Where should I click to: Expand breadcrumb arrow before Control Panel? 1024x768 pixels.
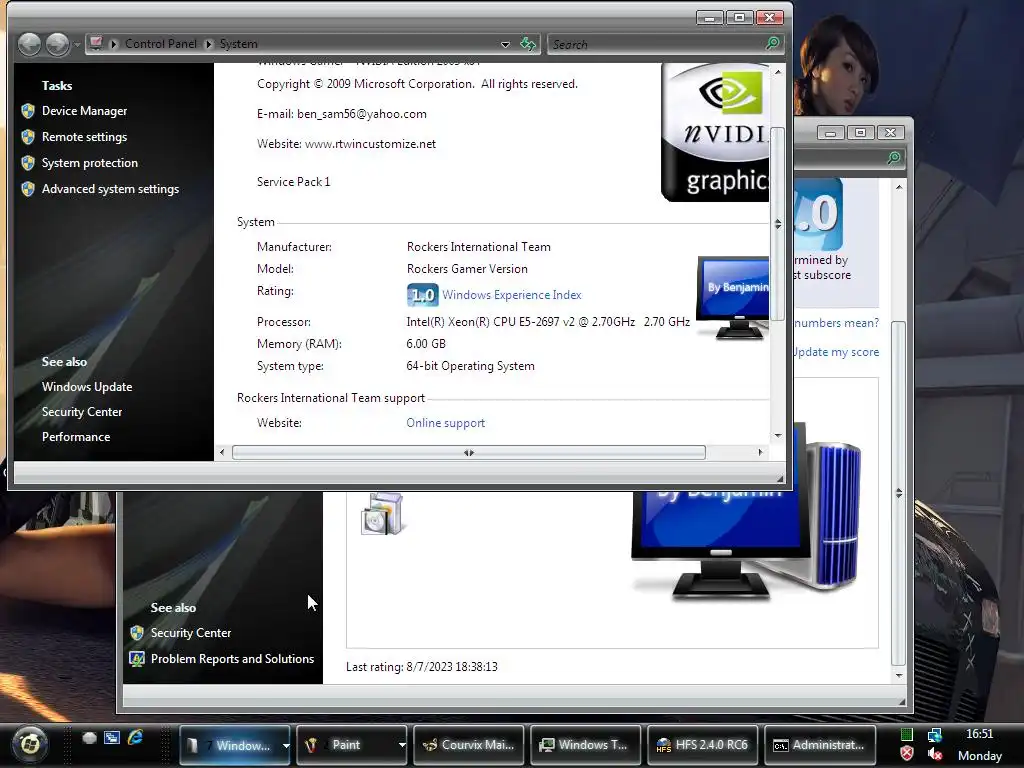[114, 44]
